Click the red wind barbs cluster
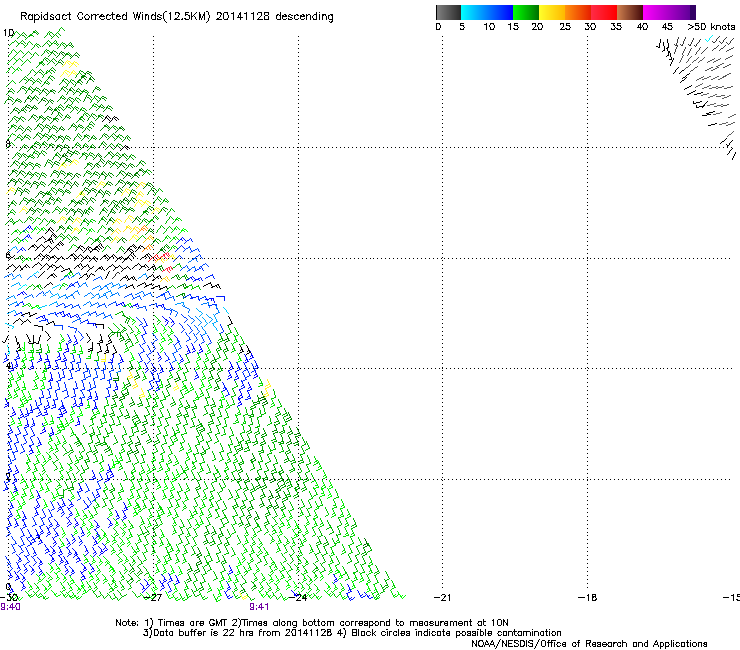Viewport: 740px width, 650px height. point(160,262)
